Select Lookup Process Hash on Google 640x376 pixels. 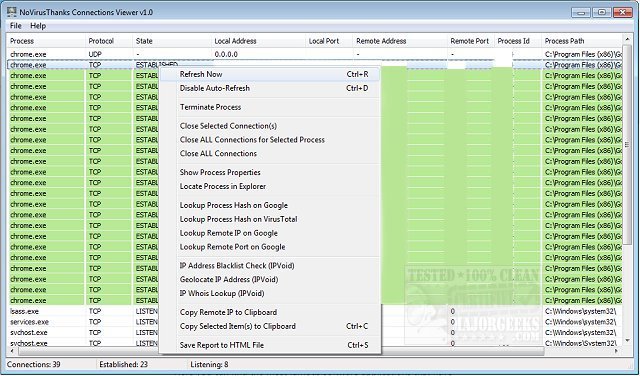tap(269, 205)
